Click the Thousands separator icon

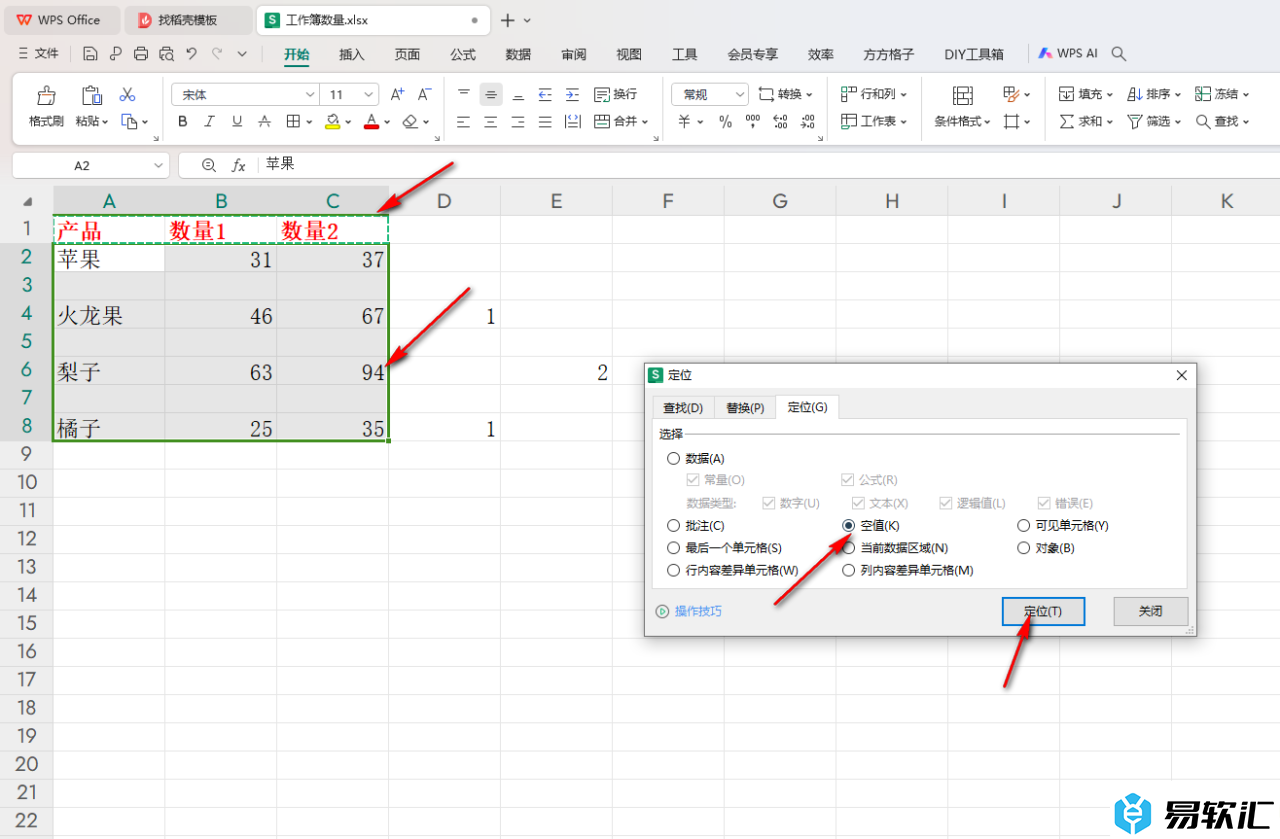click(752, 122)
